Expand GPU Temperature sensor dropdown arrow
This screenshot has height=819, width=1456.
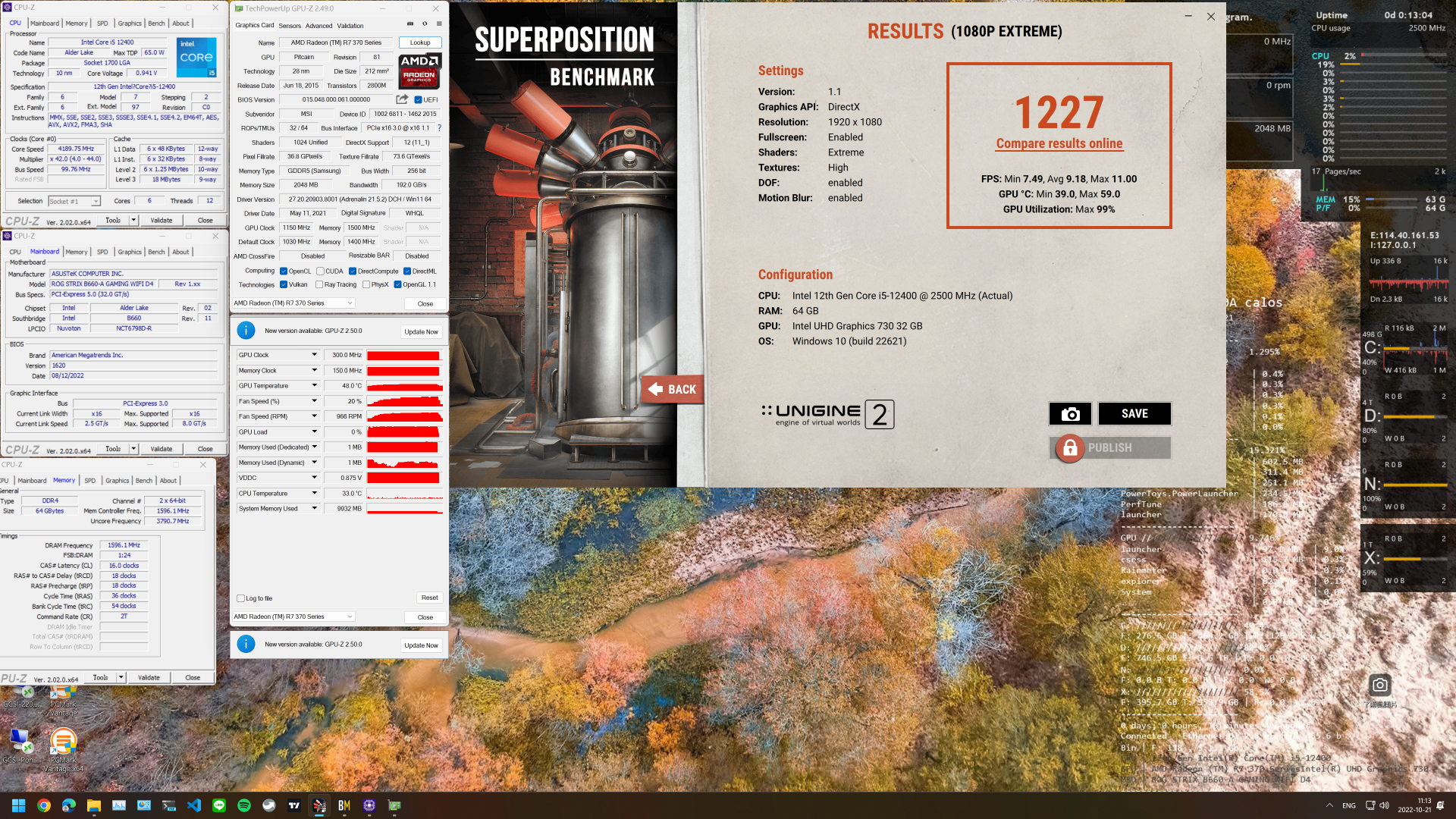point(314,386)
